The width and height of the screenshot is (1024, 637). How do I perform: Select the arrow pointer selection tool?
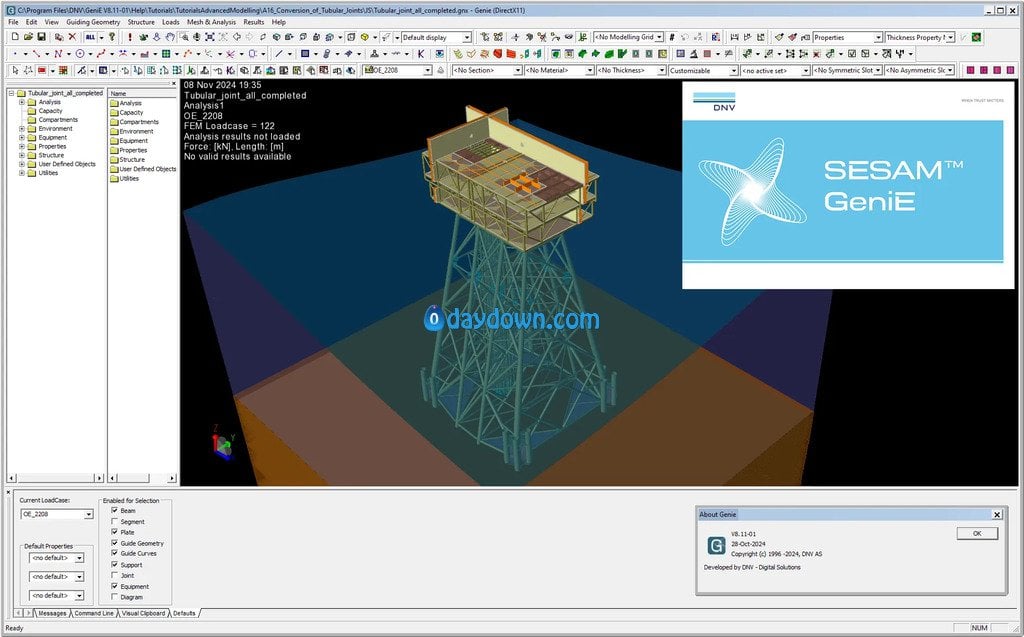(16, 70)
